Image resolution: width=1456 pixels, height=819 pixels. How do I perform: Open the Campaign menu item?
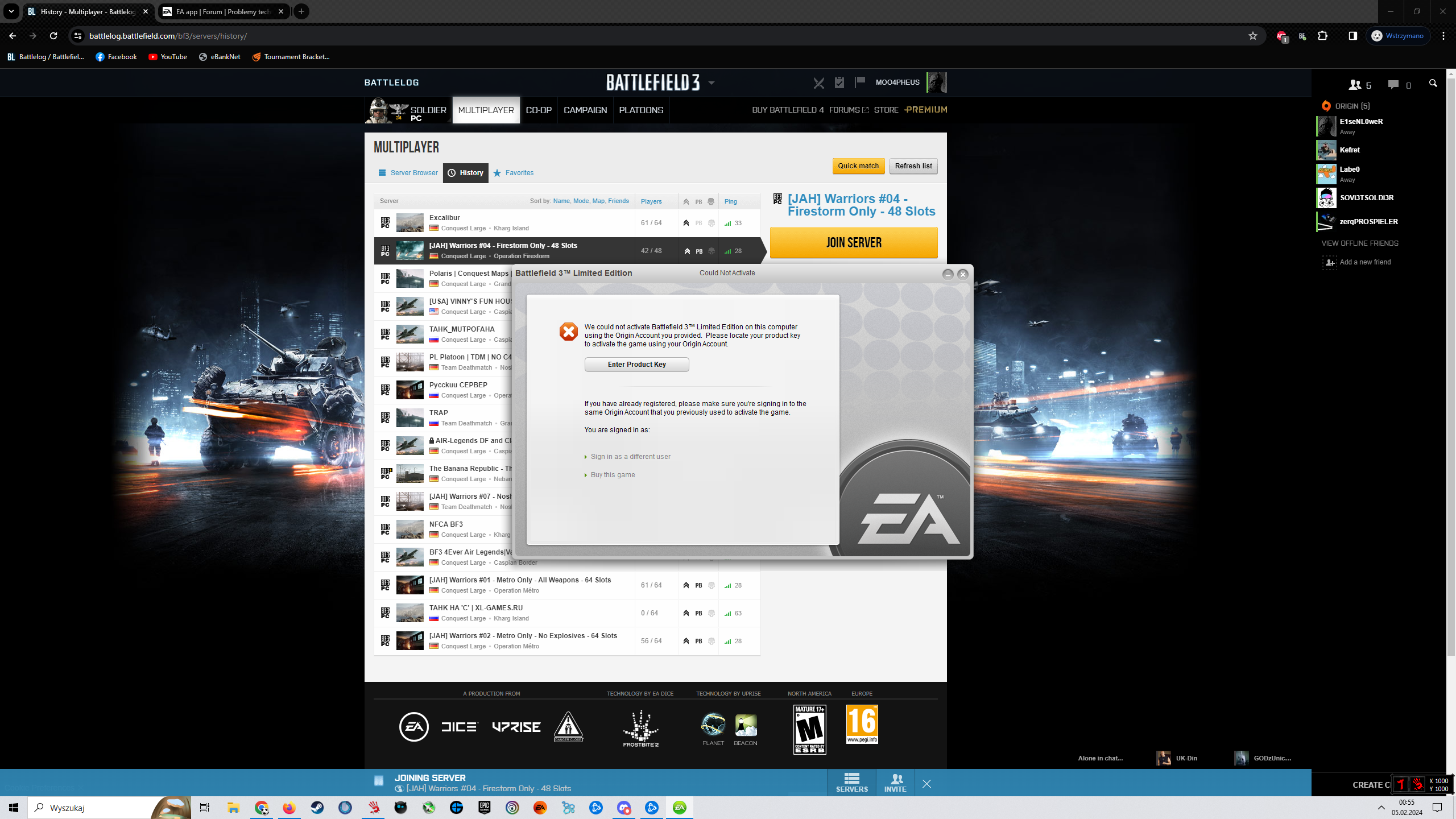(585, 110)
